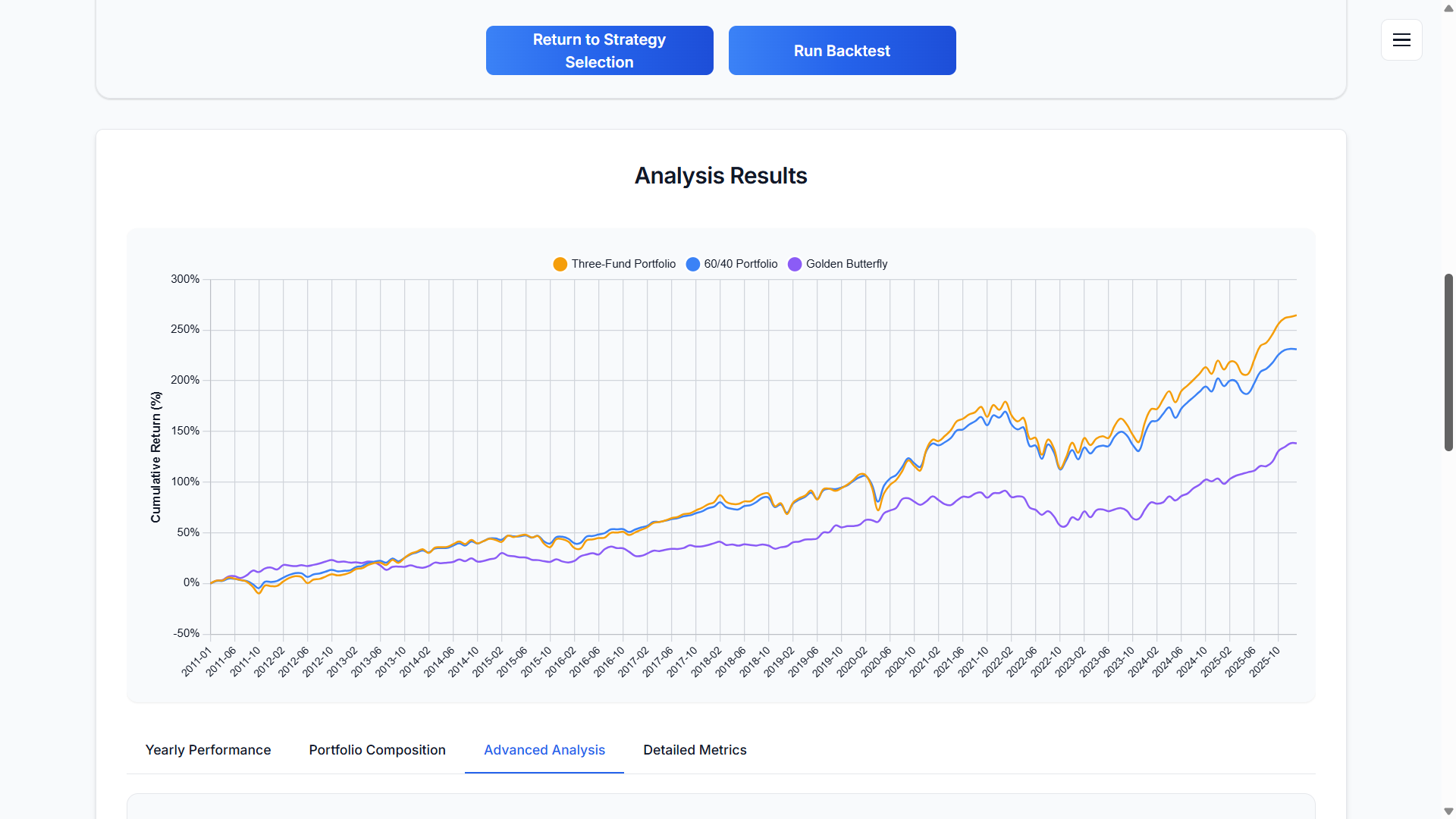Click the blue 60/40 legend circle

693,264
